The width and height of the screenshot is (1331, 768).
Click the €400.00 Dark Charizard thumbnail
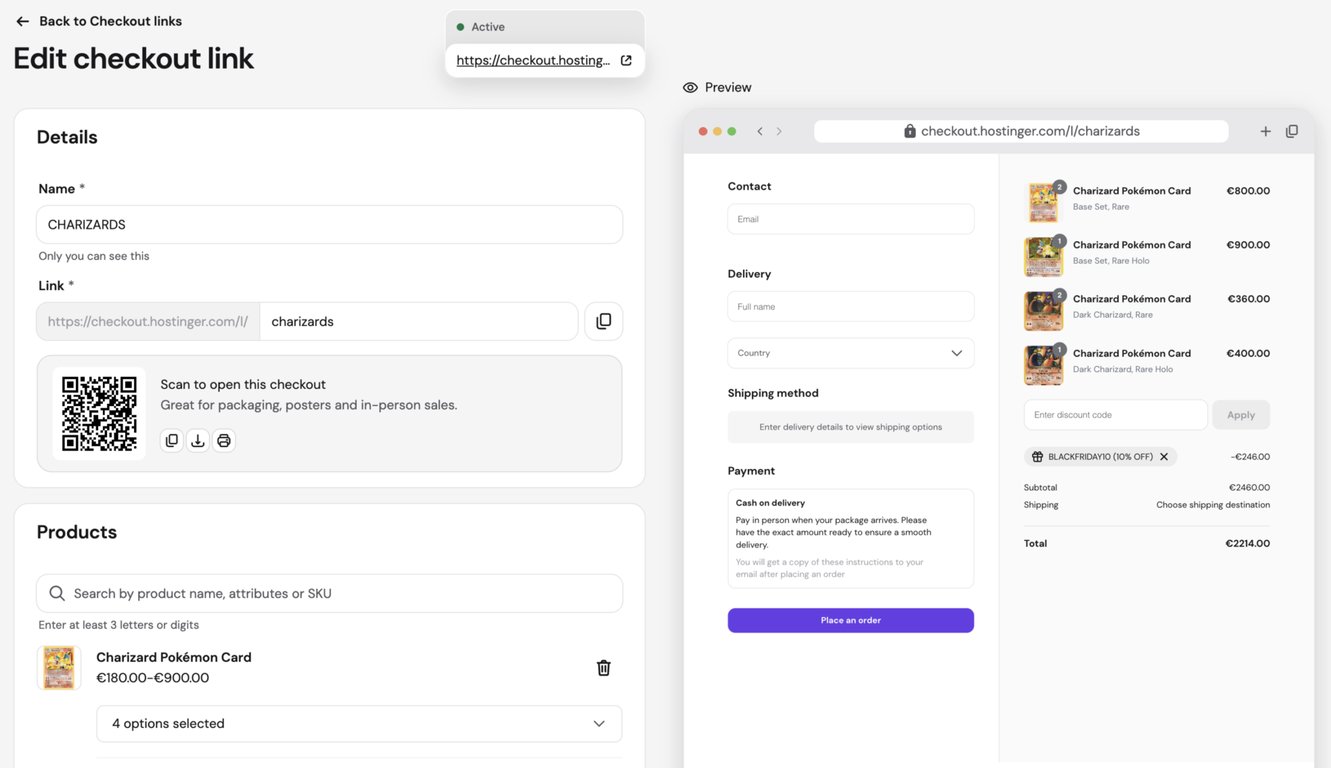[1043, 364]
